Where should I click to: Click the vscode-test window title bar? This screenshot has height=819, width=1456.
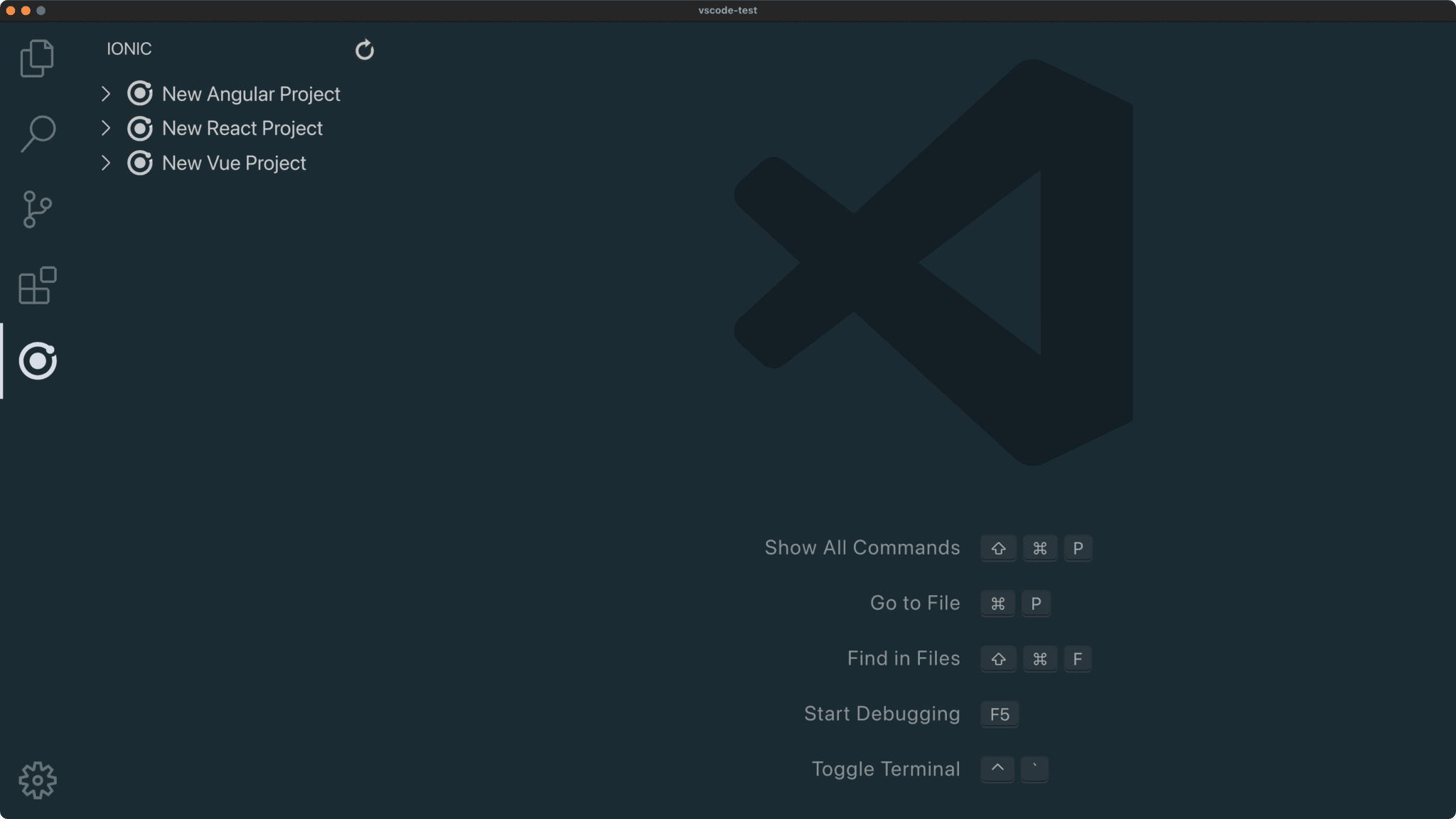point(727,10)
